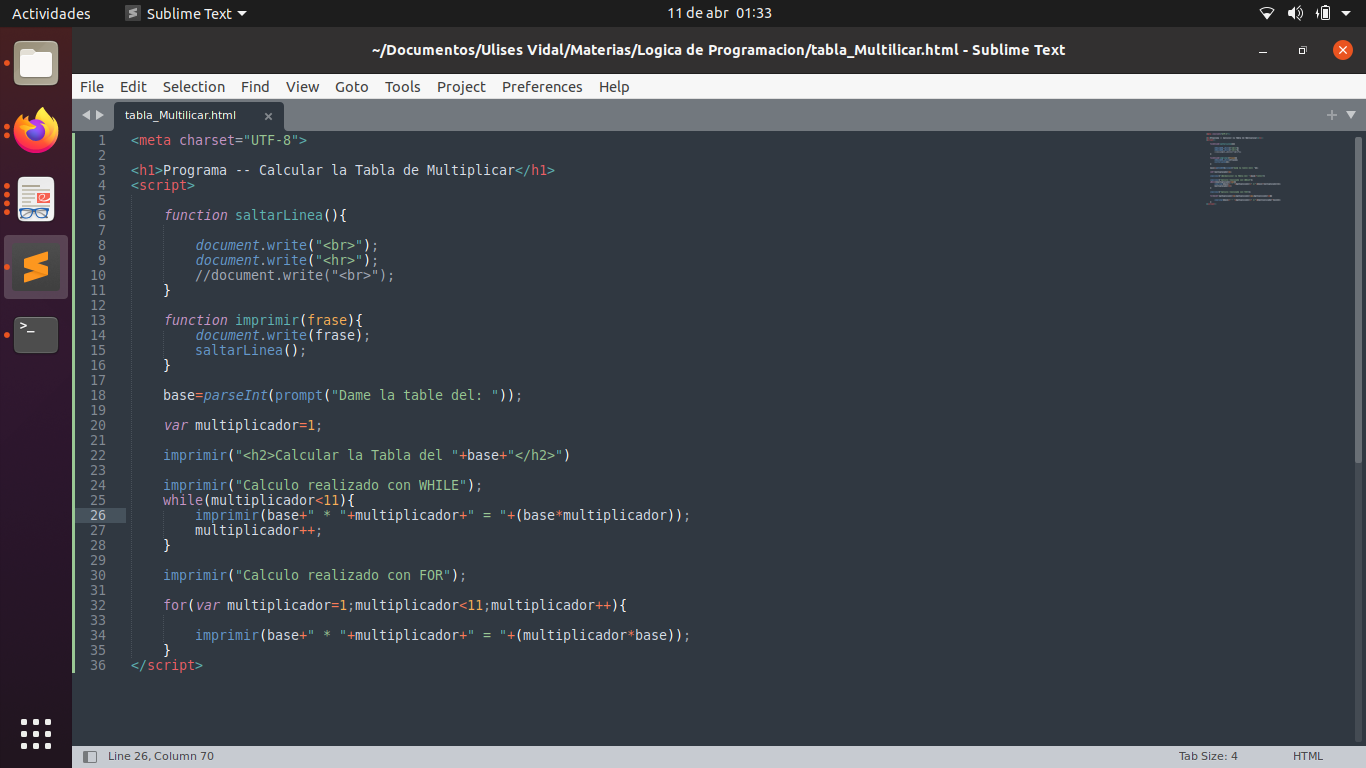Click the "Calculo realizado con FOR" line

click(x=315, y=575)
